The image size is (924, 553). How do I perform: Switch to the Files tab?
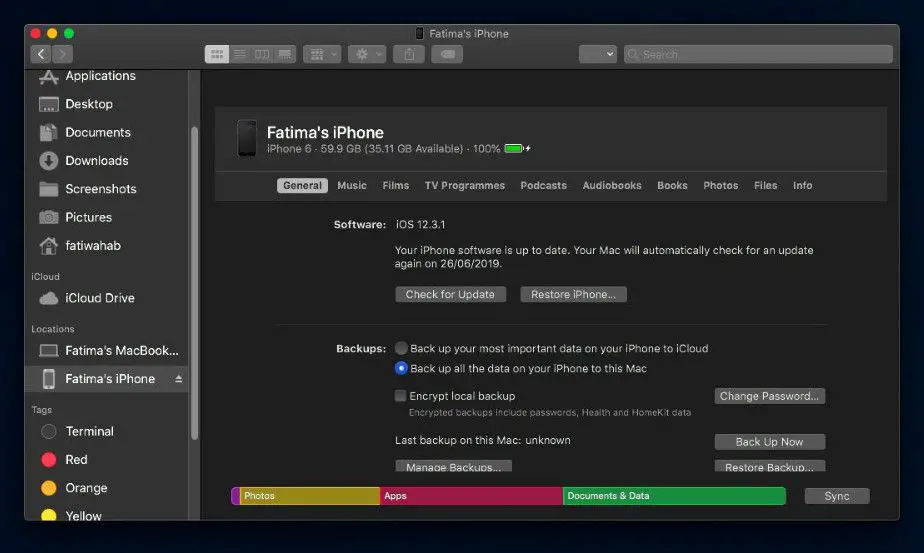click(x=765, y=186)
